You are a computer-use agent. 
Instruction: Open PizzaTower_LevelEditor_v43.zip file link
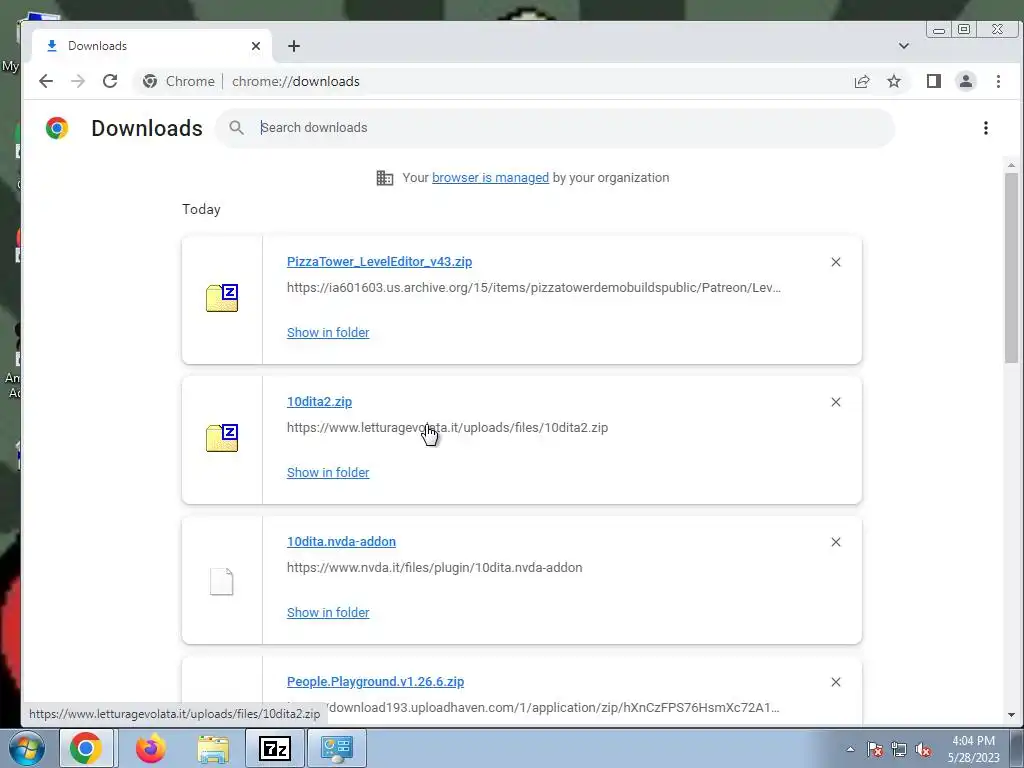[379, 261]
